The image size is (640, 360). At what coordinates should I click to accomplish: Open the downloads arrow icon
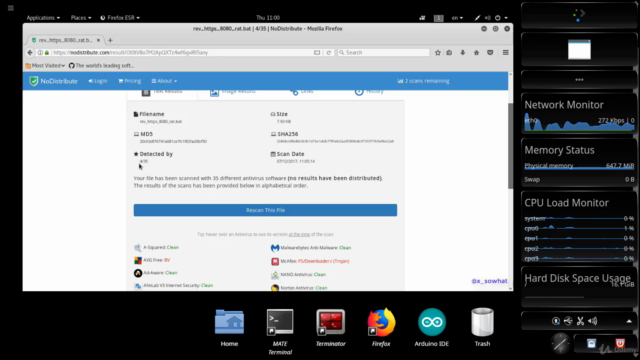pyautogui.click(x=462, y=52)
